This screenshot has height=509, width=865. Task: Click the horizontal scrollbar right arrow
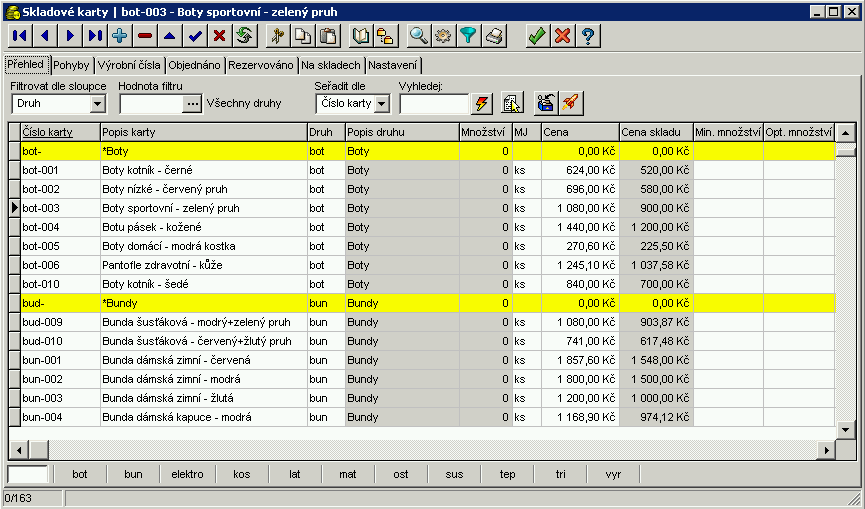click(827, 450)
